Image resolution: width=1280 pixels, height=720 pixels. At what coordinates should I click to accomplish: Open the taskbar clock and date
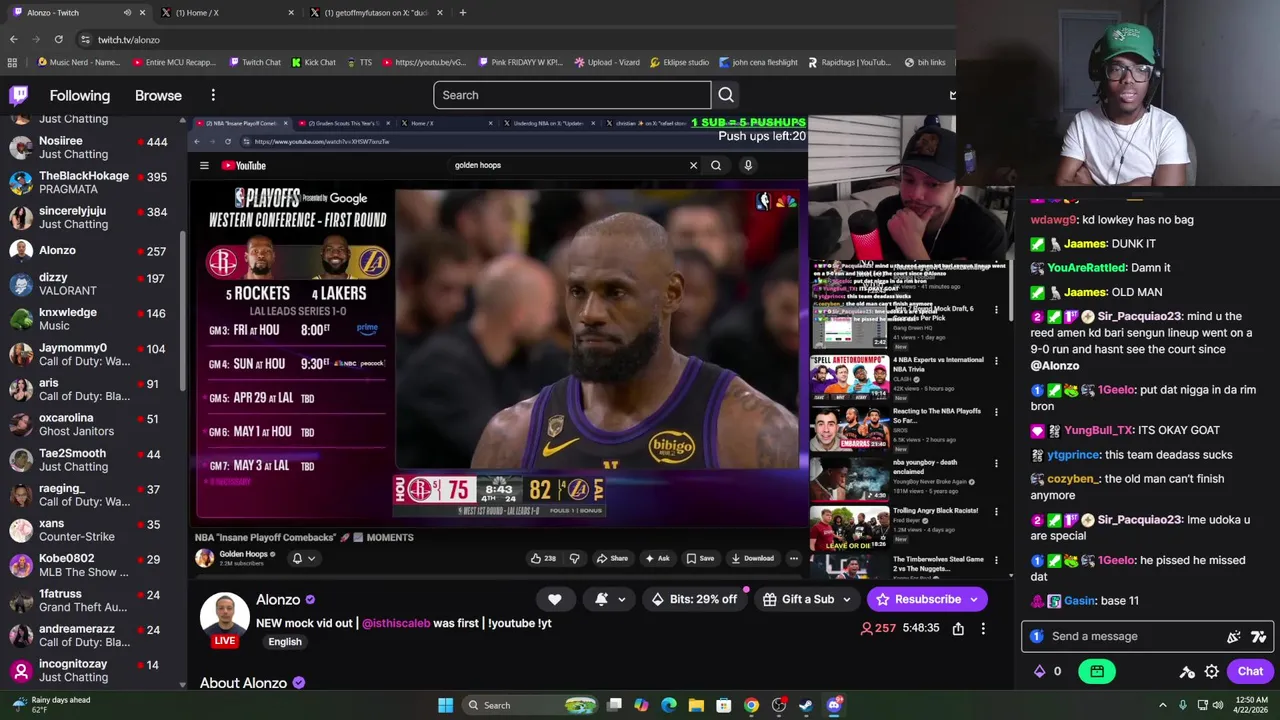click(x=1254, y=705)
